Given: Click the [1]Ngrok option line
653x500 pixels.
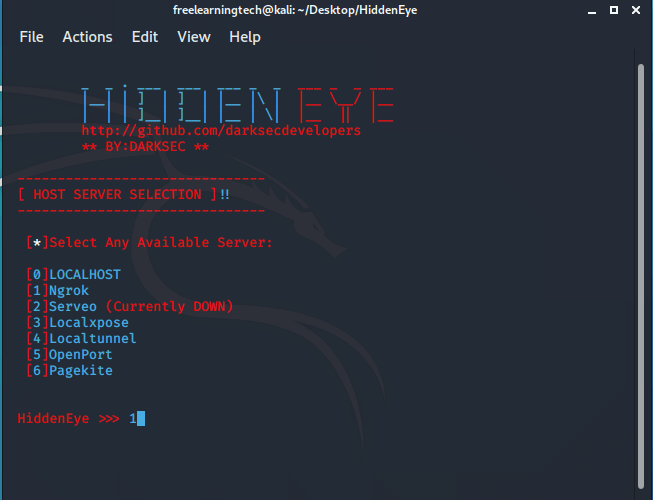Looking at the screenshot, I should [57, 291].
